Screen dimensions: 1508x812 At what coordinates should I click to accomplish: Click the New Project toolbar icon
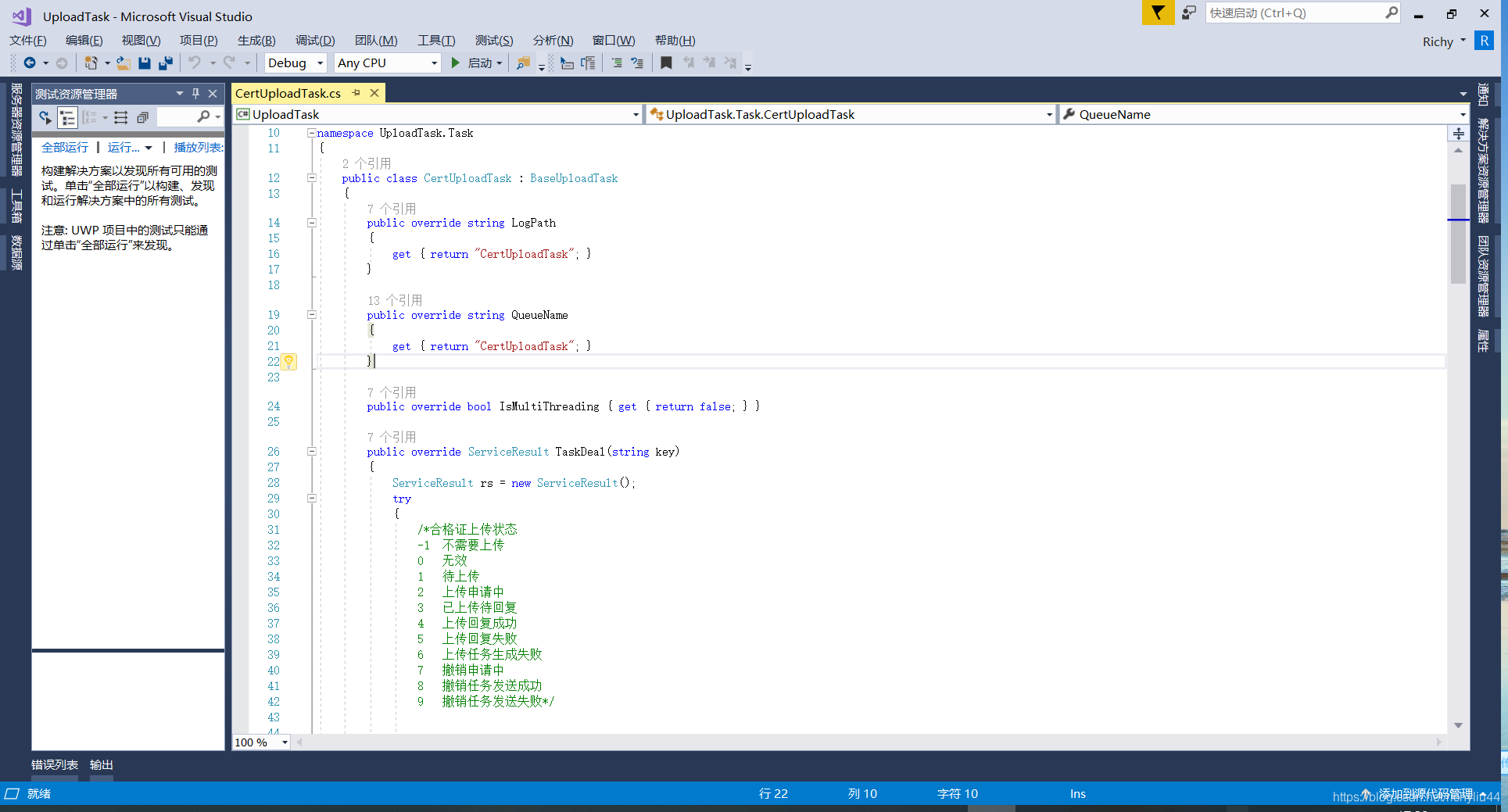point(91,63)
